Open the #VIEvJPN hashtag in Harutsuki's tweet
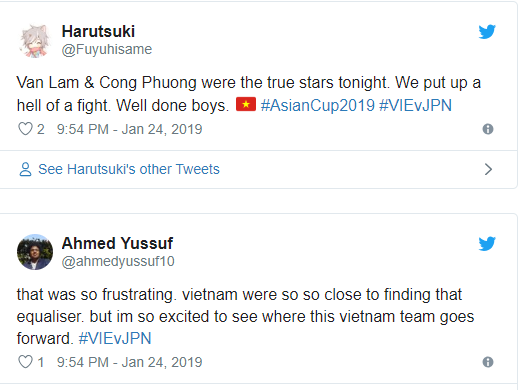This screenshot has height=390, width=519. point(415,105)
